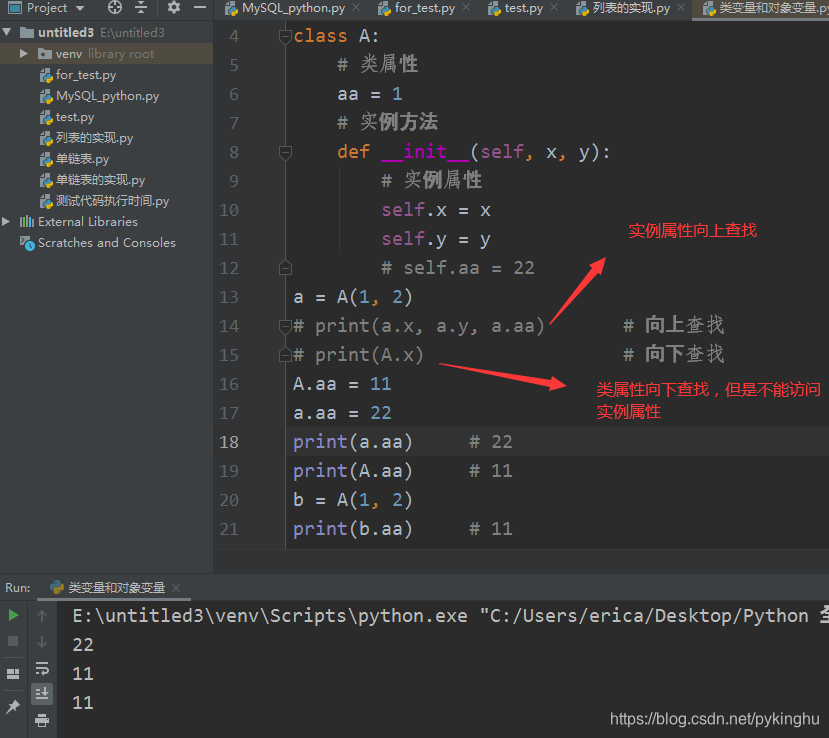Click the up stack trace arrow
This screenshot has width=829, height=738.
(42, 615)
